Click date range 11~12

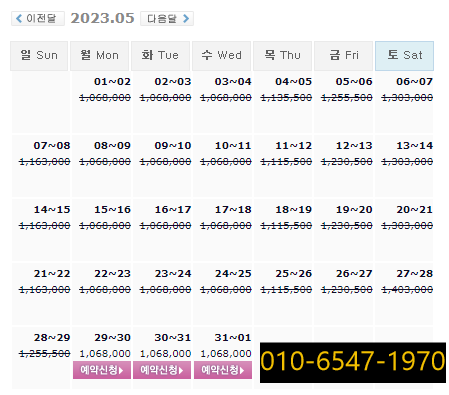[x=294, y=146]
